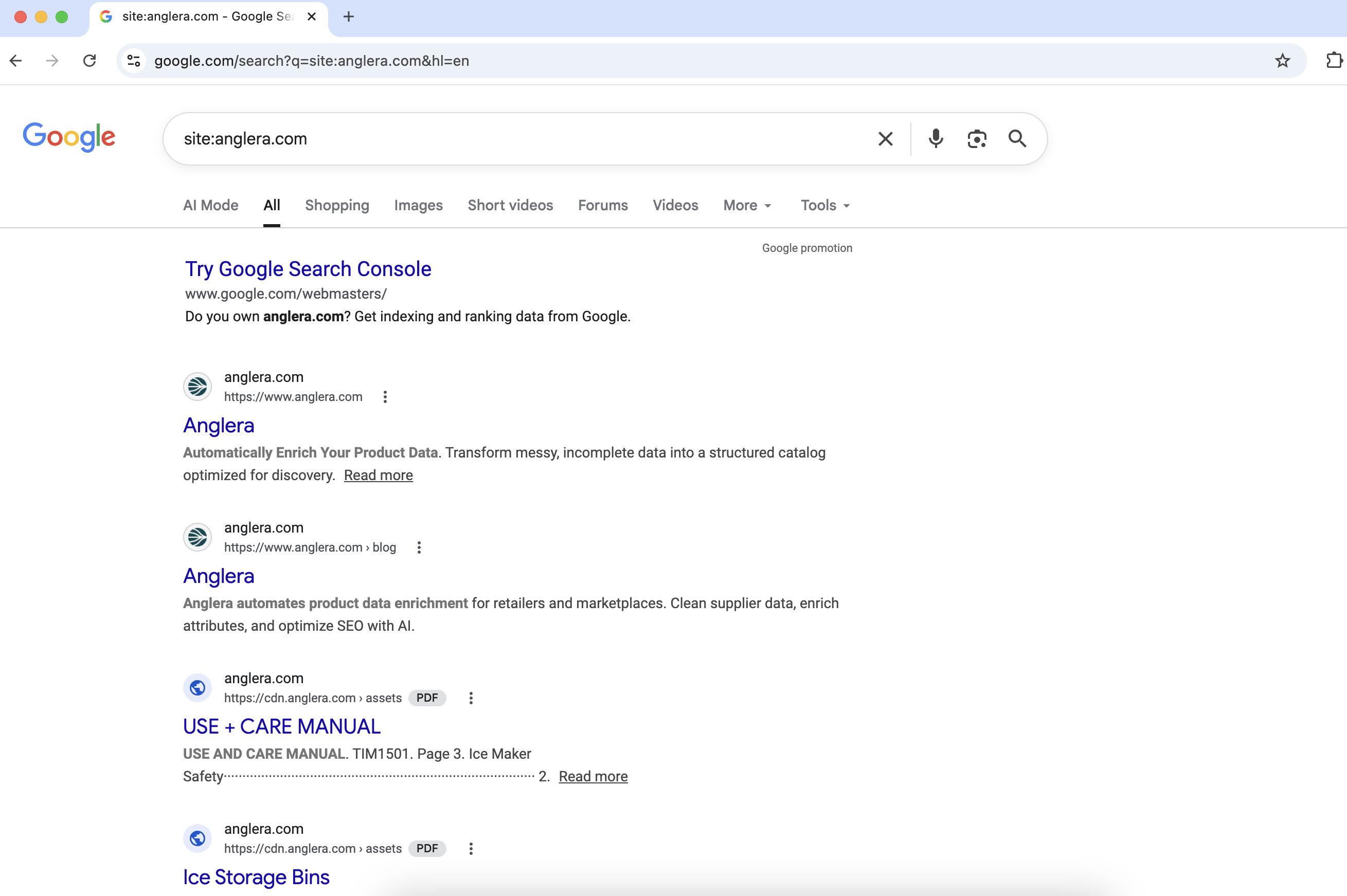The width and height of the screenshot is (1347, 896).
Task: Activate voice search with the microphone icon
Action: [x=935, y=138]
